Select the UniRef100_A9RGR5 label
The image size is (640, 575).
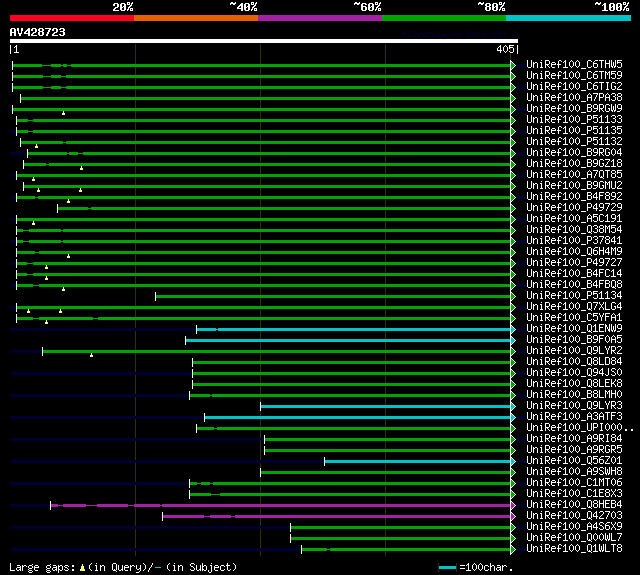(574, 450)
